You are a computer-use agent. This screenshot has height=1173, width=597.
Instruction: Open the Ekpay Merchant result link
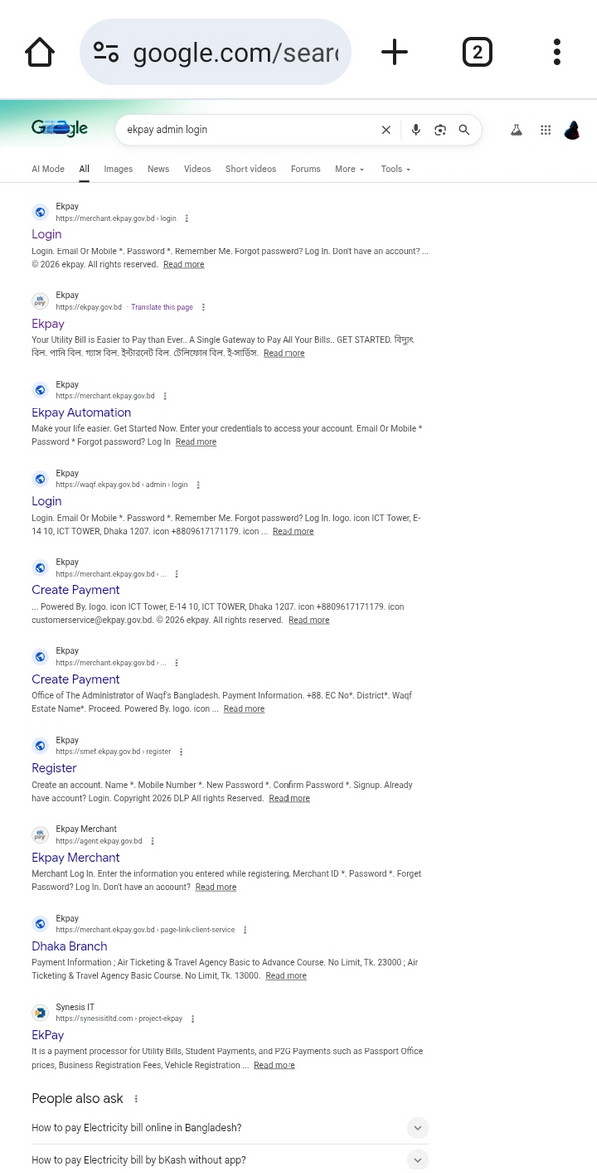[x=76, y=857]
